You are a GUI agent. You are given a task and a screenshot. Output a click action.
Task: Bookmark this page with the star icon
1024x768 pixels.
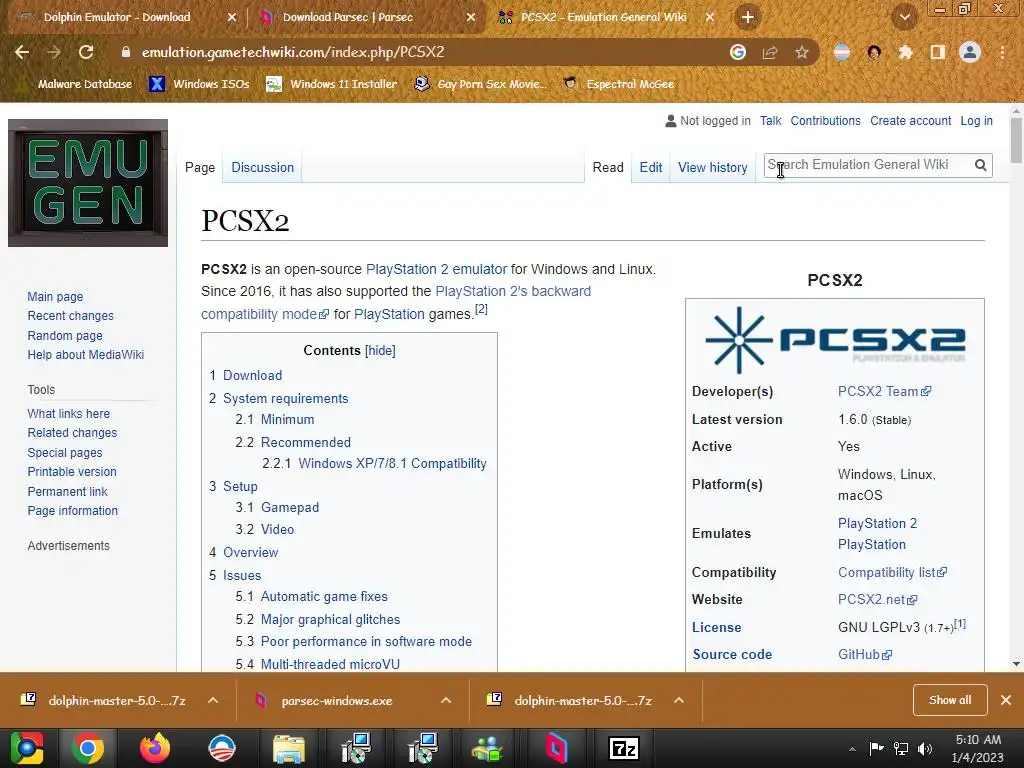[x=802, y=52]
